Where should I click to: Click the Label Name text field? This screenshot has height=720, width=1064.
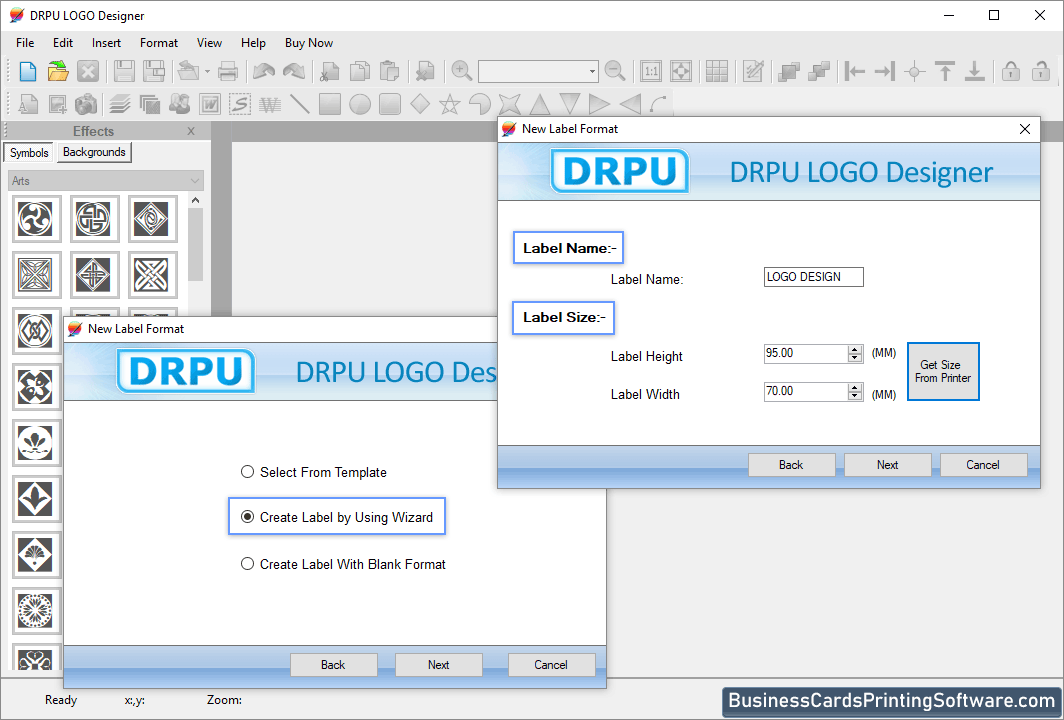(x=814, y=277)
